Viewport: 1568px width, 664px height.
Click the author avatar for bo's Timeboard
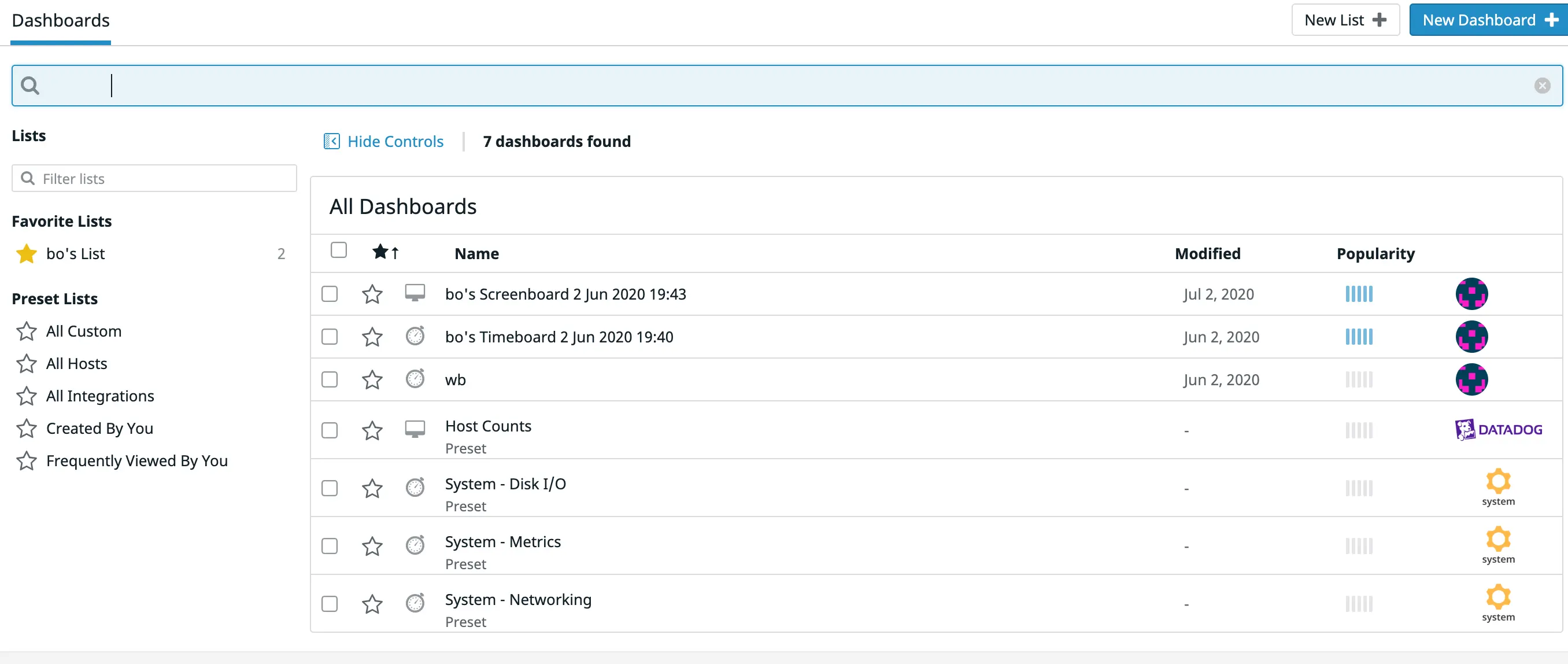pyautogui.click(x=1471, y=337)
